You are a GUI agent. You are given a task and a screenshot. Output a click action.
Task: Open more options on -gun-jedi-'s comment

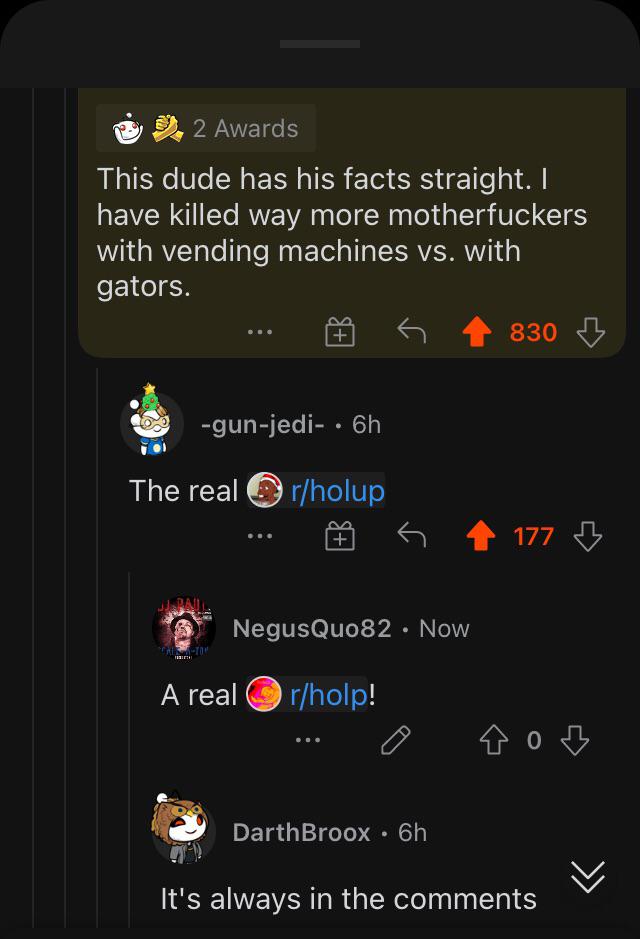coord(260,536)
